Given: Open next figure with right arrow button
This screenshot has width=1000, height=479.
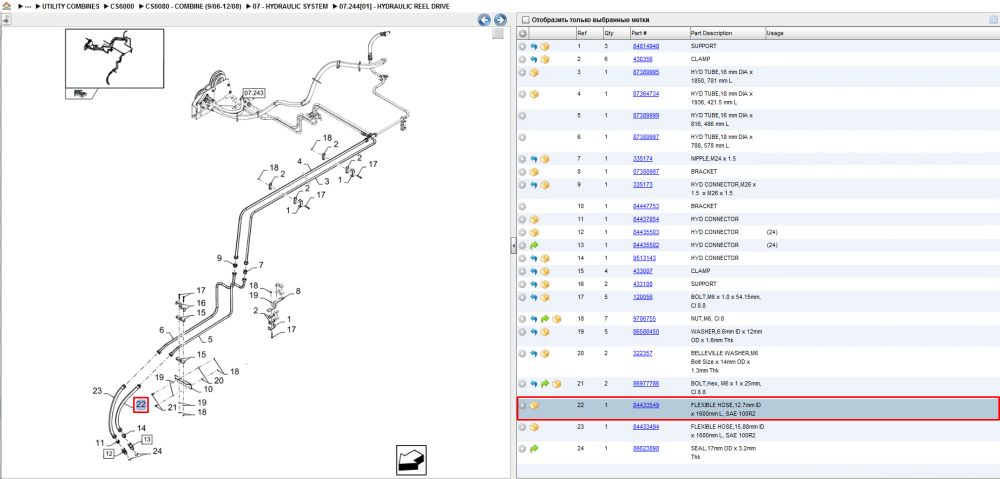Looking at the screenshot, I should coord(500,20).
